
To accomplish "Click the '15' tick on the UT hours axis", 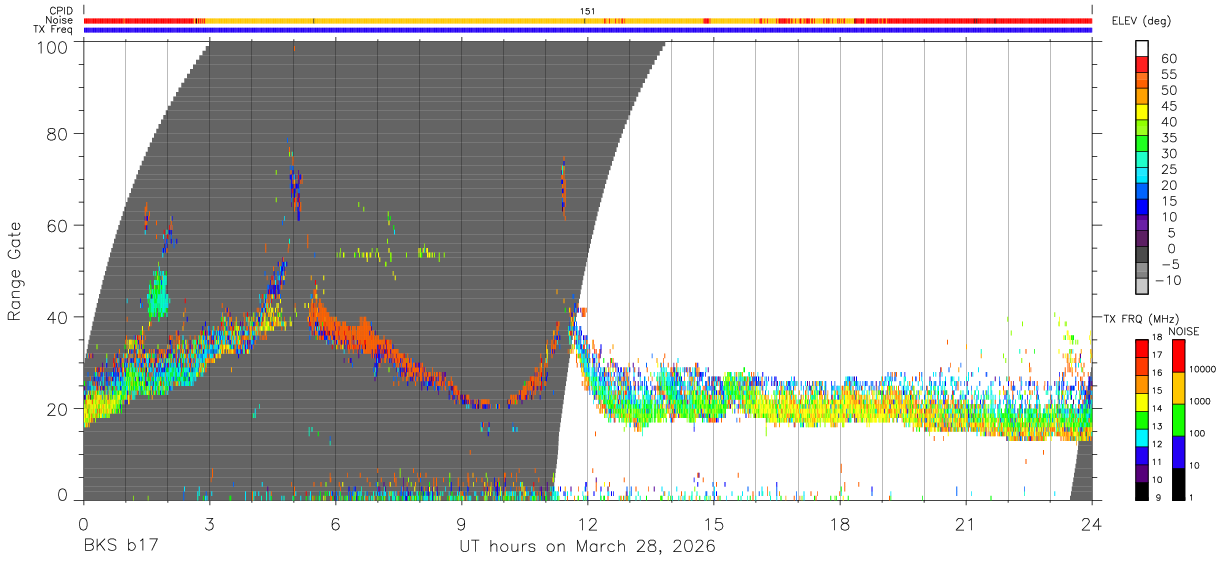I will [714, 524].
